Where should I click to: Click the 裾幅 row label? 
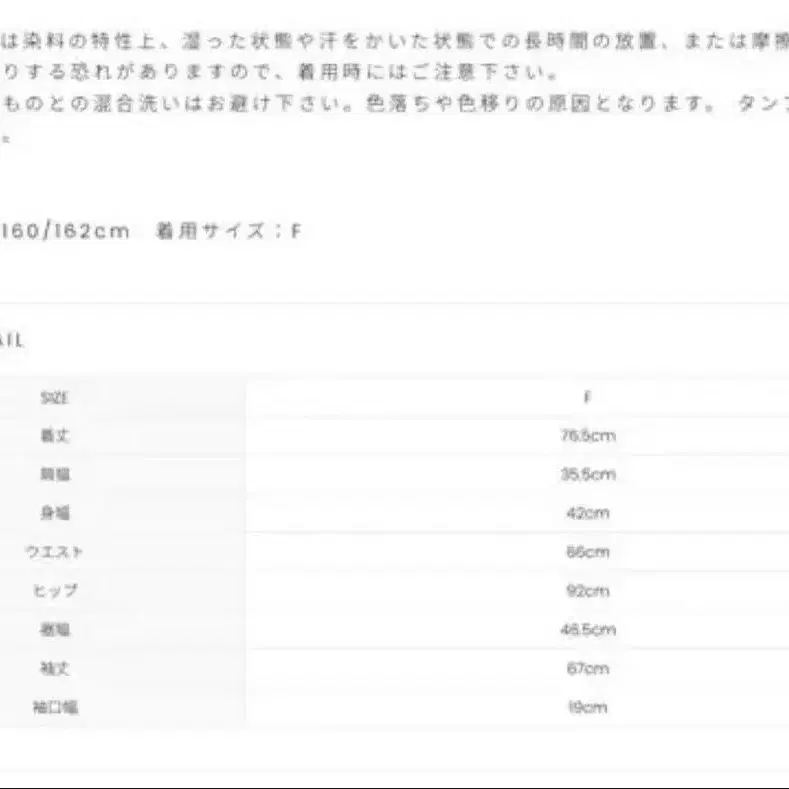pos(55,629)
